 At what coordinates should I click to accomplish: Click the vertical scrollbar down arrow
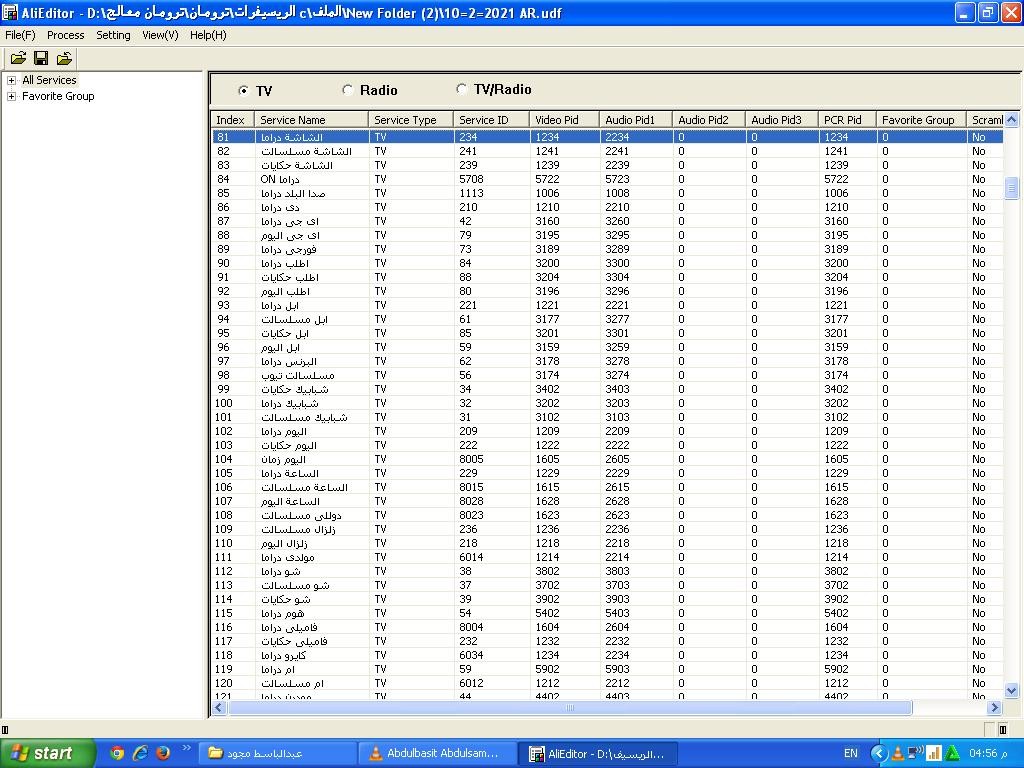point(1011,690)
